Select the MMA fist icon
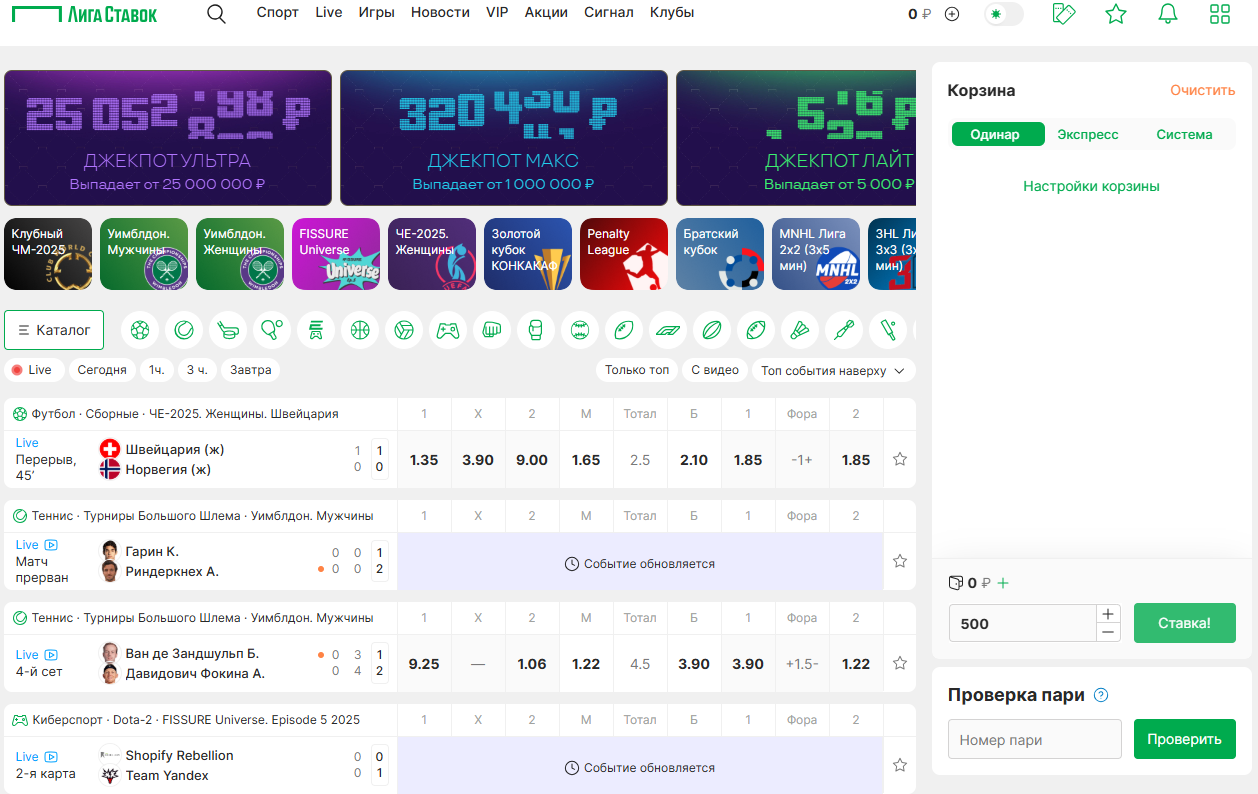The width and height of the screenshot is (1258, 794). 492,329
